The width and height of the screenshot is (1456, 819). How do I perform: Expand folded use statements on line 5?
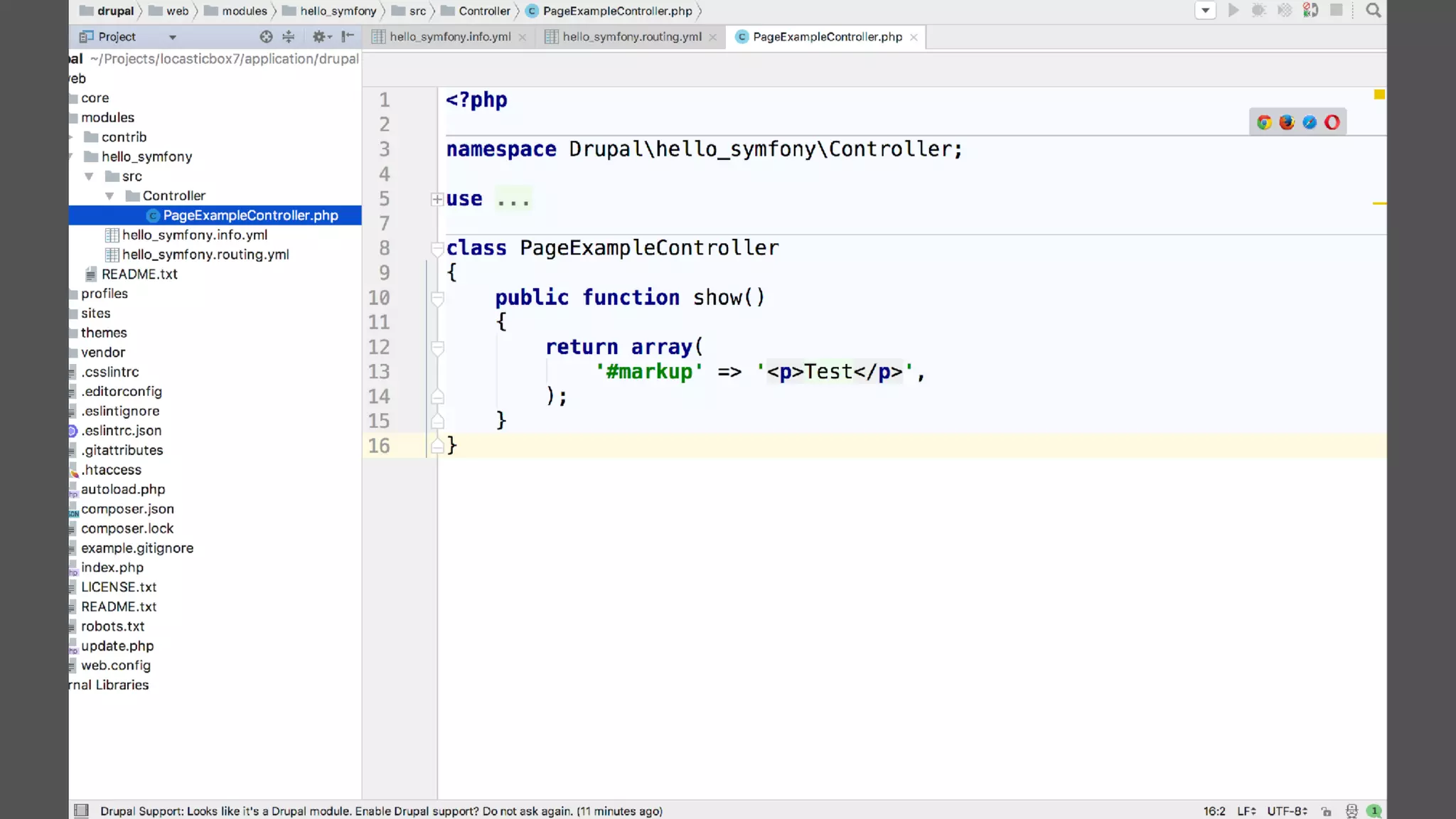tap(437, 200)
